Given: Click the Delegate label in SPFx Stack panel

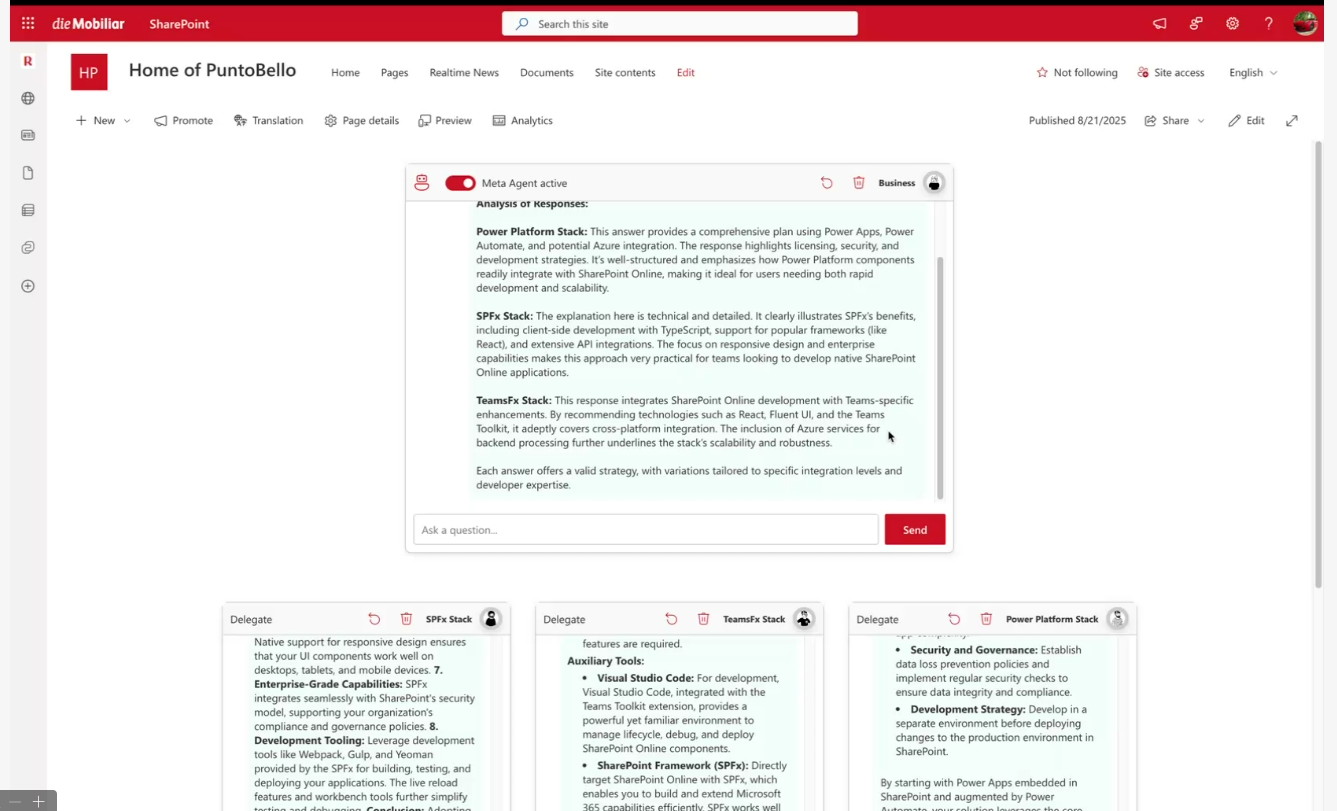Looking at the screenshot, I should [251, 619].
